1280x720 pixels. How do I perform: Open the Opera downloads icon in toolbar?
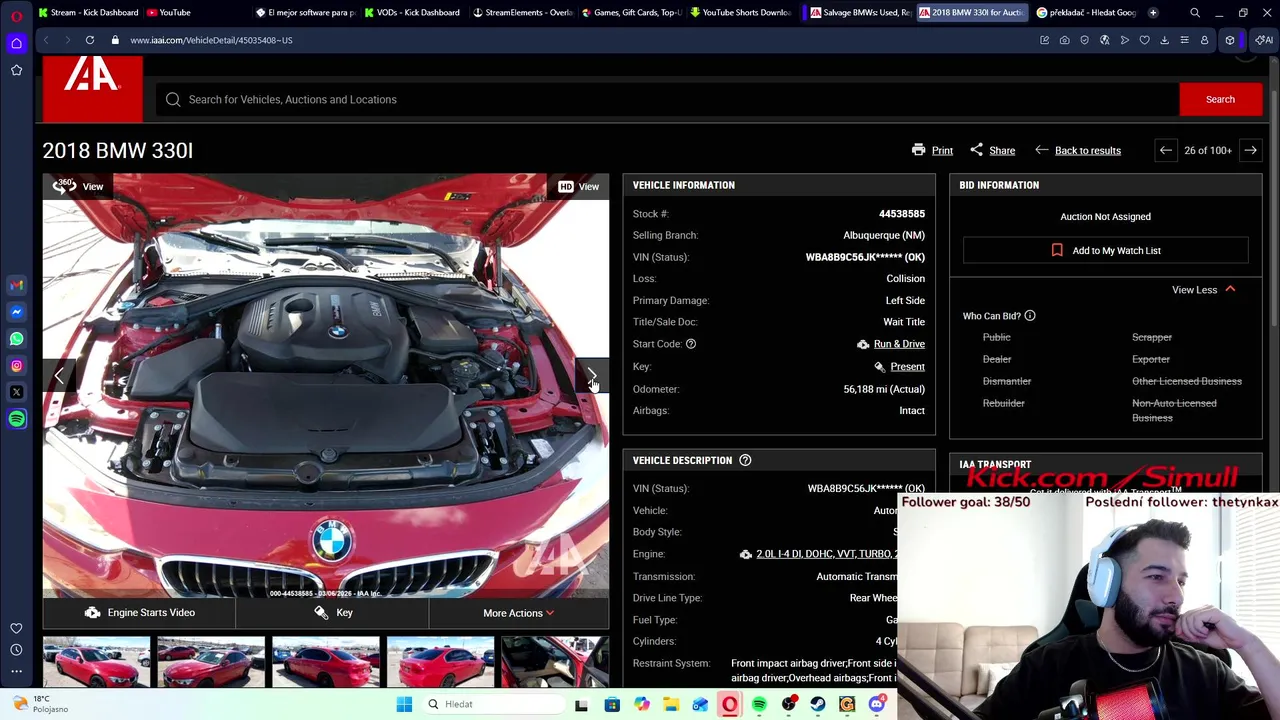tap(1164, 40)
